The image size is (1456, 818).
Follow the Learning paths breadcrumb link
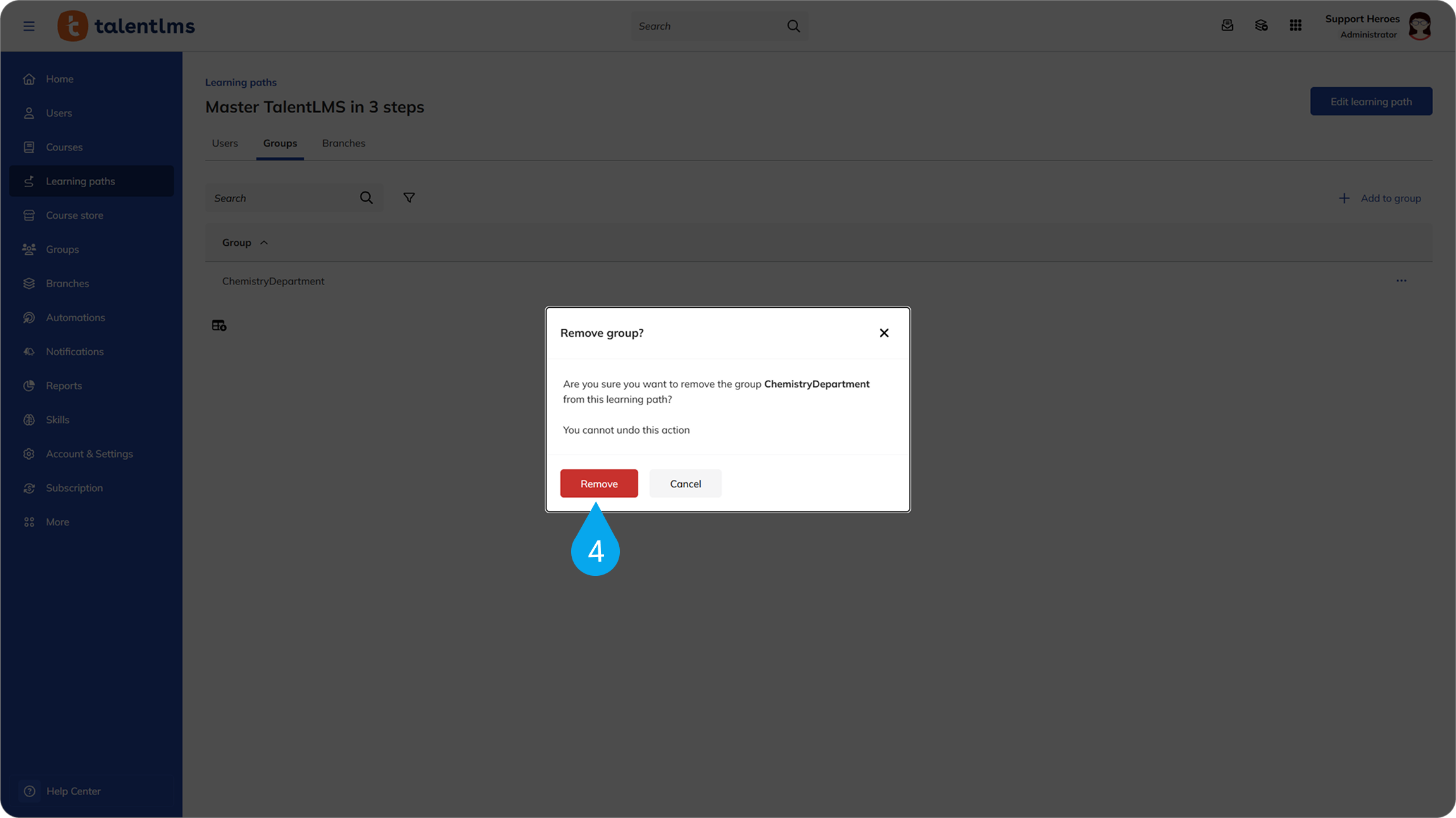(241, 83)
